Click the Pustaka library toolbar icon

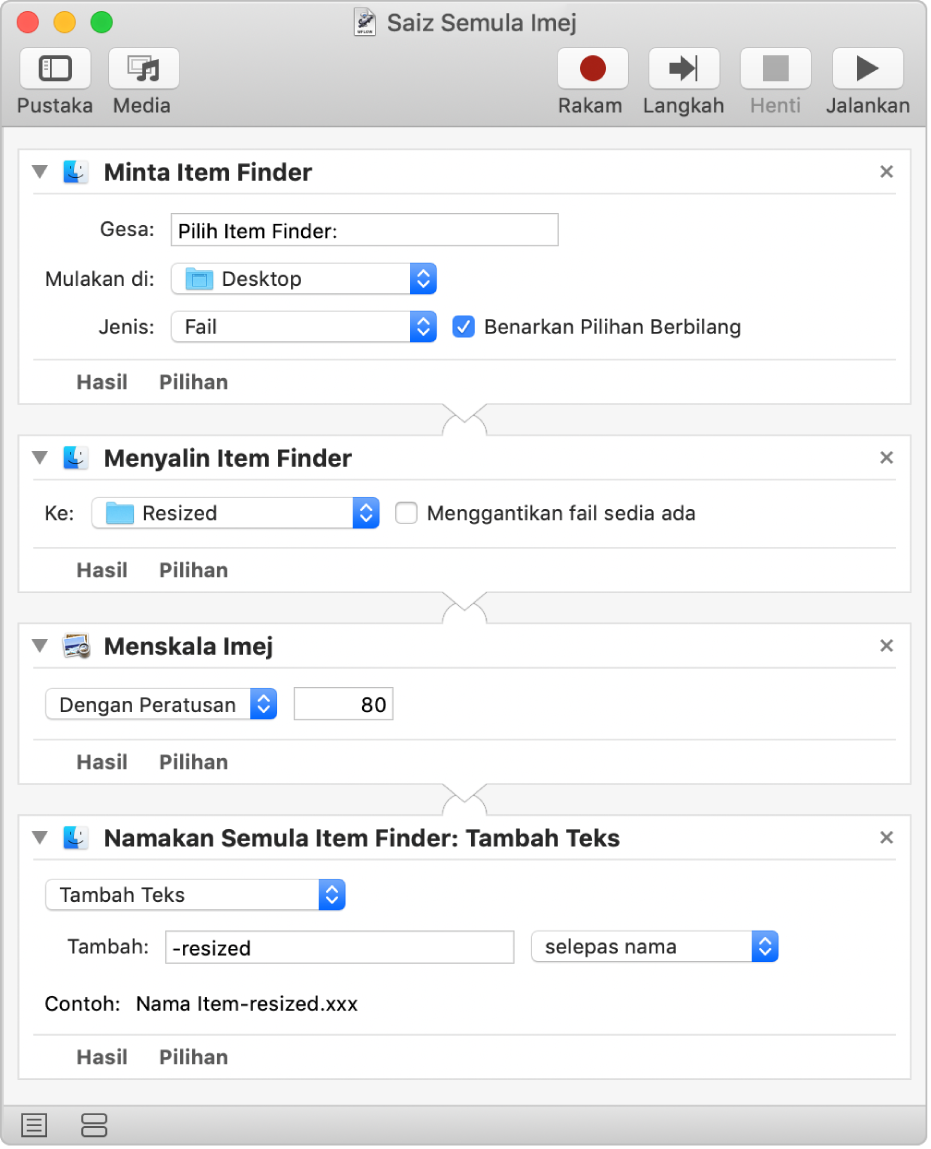click(x=55, y=69)
